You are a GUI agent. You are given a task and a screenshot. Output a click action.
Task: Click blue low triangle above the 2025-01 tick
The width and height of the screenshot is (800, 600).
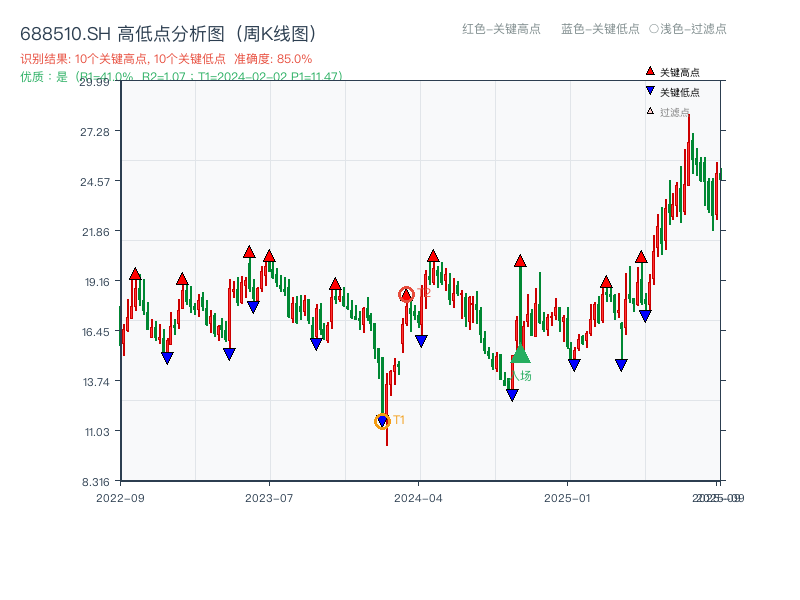click(574, 365)
